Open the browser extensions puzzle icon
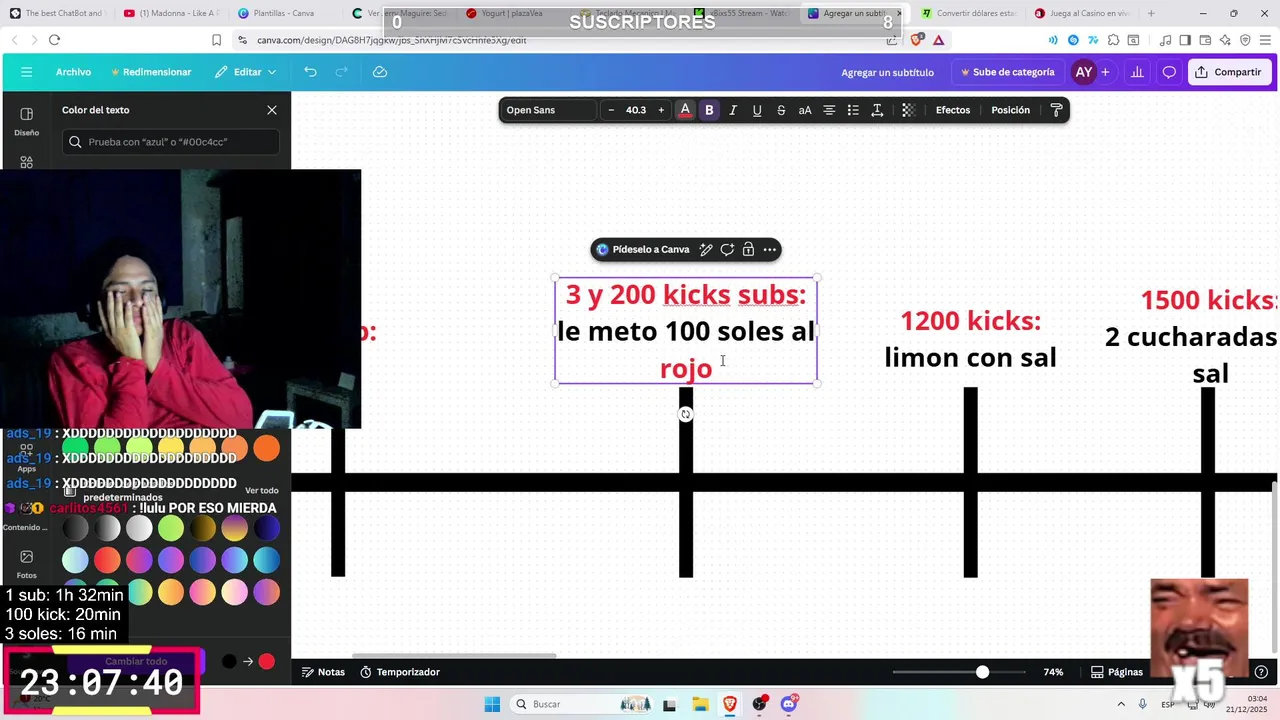Image resolution: width=1280 pixels, height=720 pixels. [x=1113, y=40]
